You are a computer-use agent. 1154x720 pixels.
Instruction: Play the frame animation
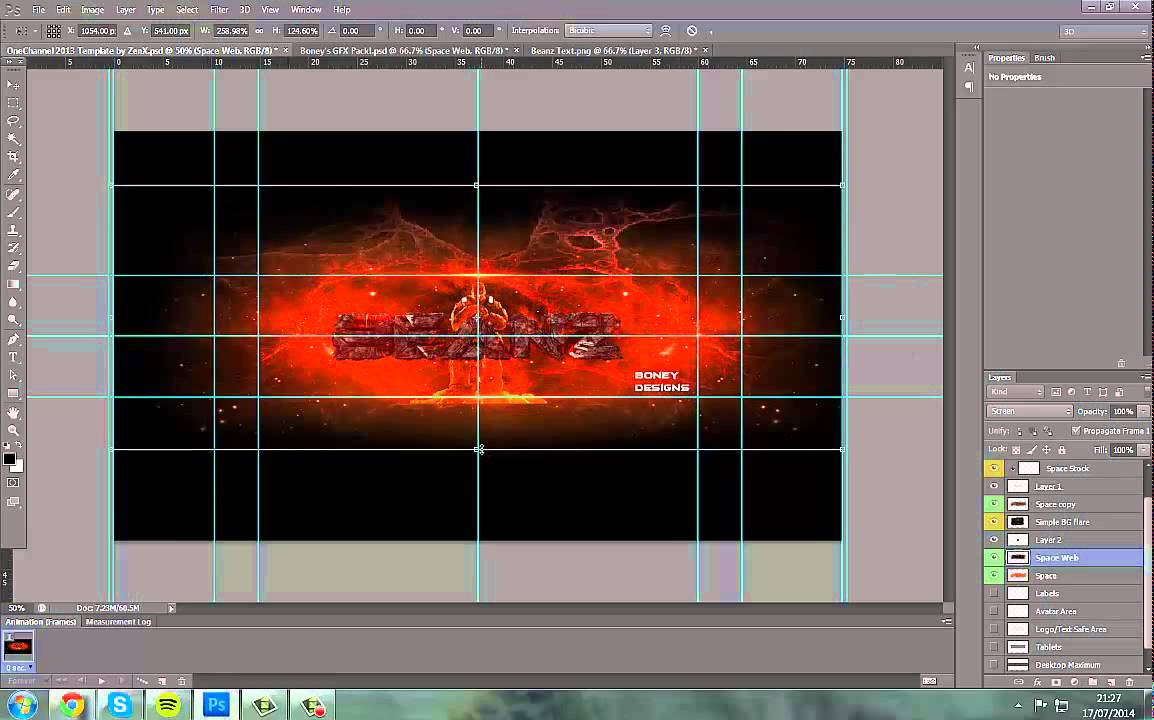pyautogui.click(x=102, y=681)
